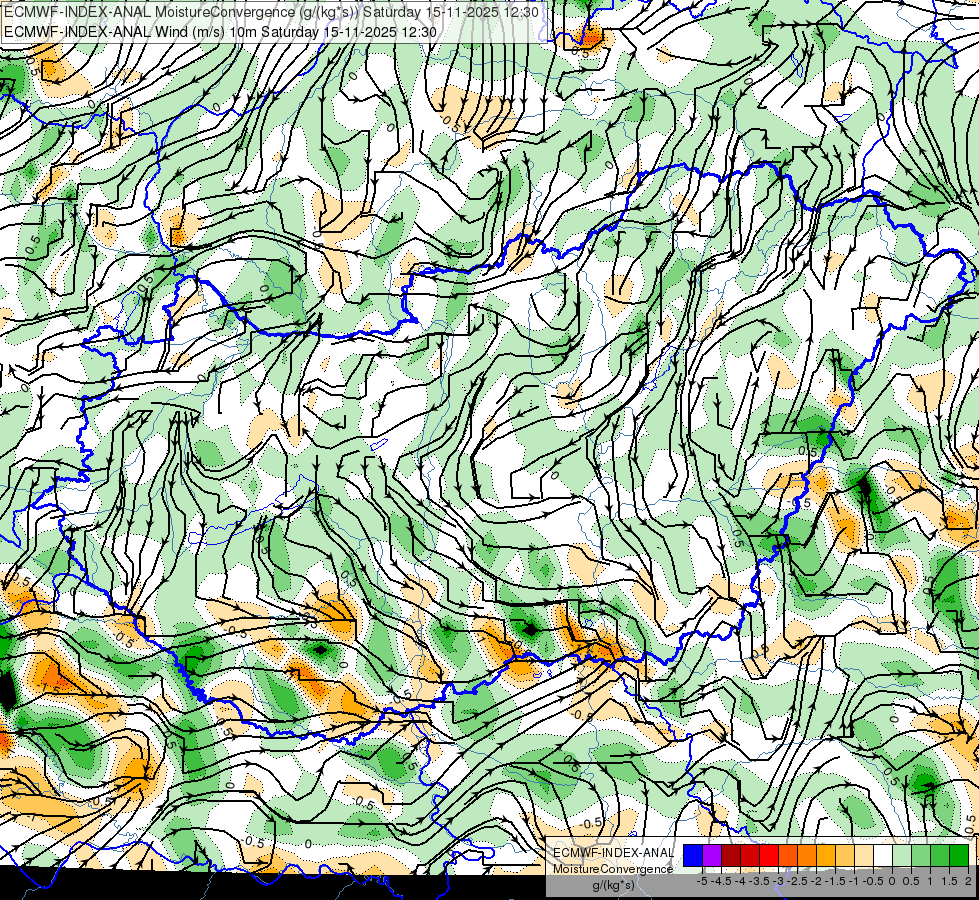
Task: Click legend tick label -1
Action: [x=854, y=881]
